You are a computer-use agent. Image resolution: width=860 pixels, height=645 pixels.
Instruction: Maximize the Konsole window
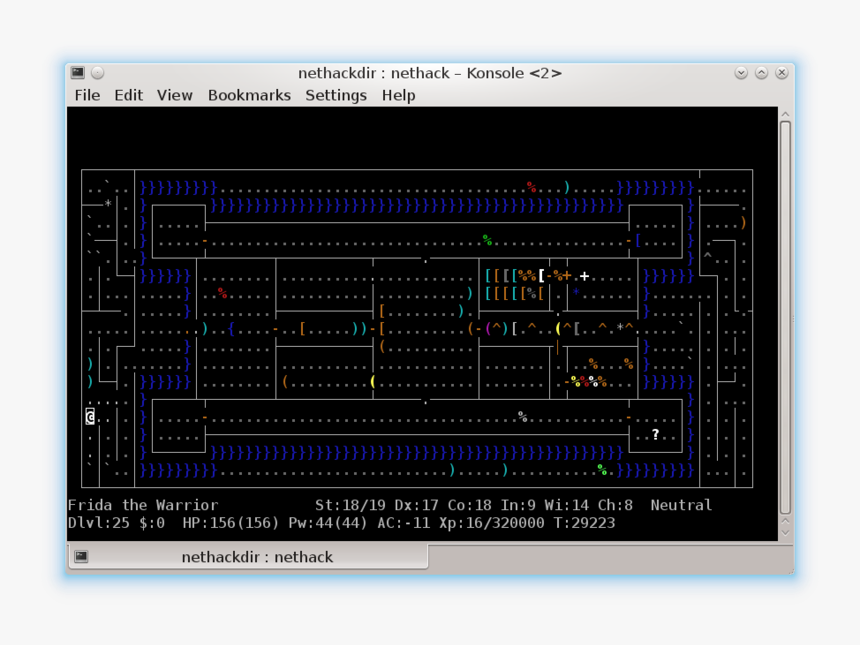(761, 72)
